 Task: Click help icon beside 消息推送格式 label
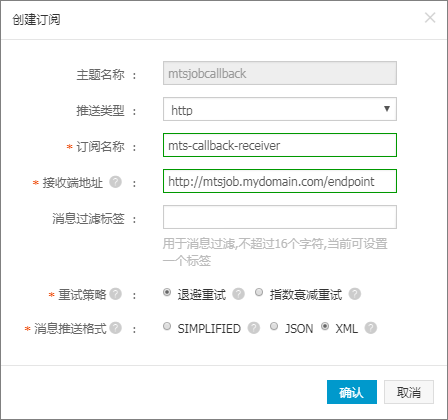click(115, 328)
